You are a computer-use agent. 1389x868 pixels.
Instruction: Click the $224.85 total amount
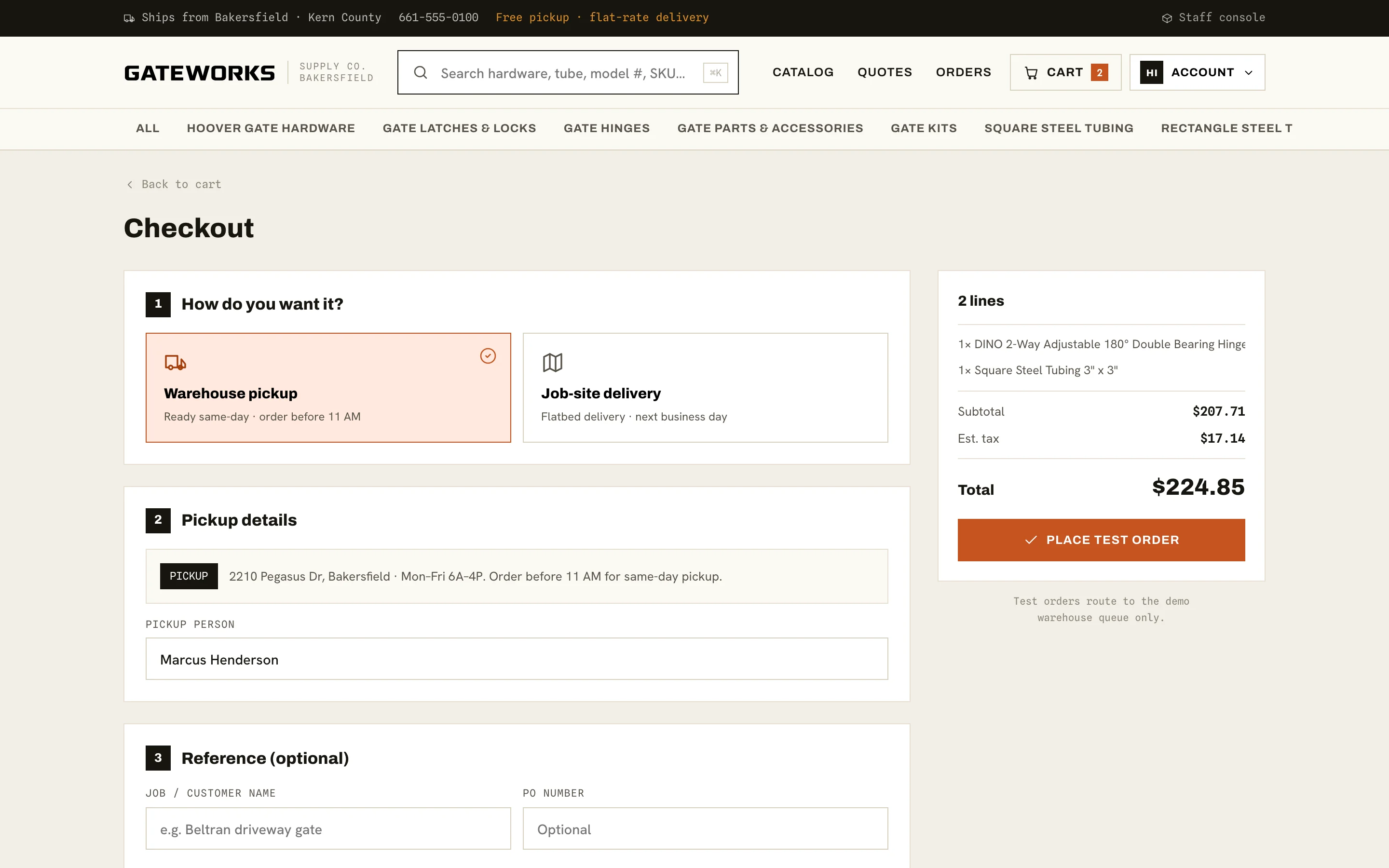(1198, 488)
